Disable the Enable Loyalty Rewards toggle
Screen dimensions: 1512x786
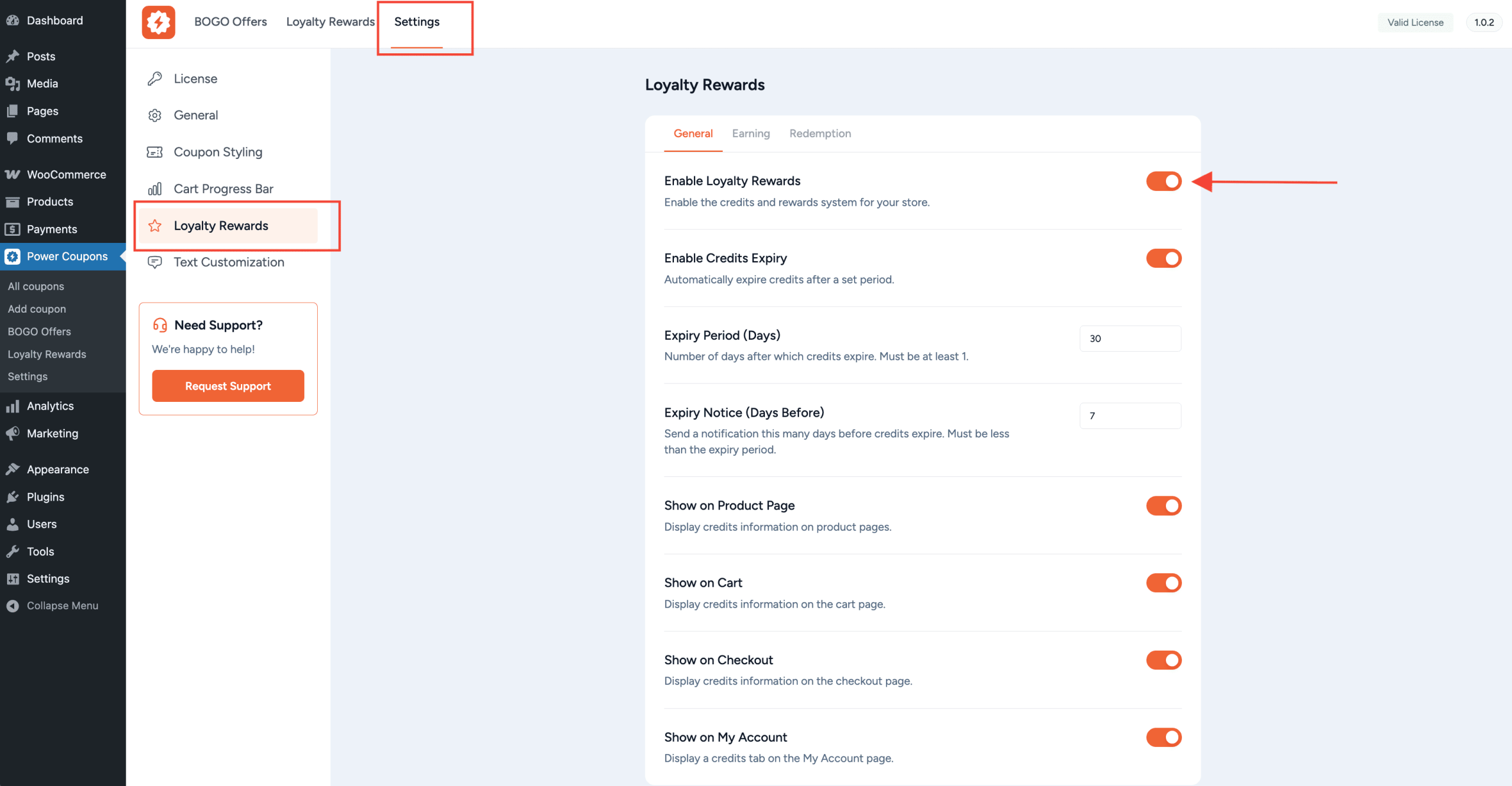[1164, 181]
